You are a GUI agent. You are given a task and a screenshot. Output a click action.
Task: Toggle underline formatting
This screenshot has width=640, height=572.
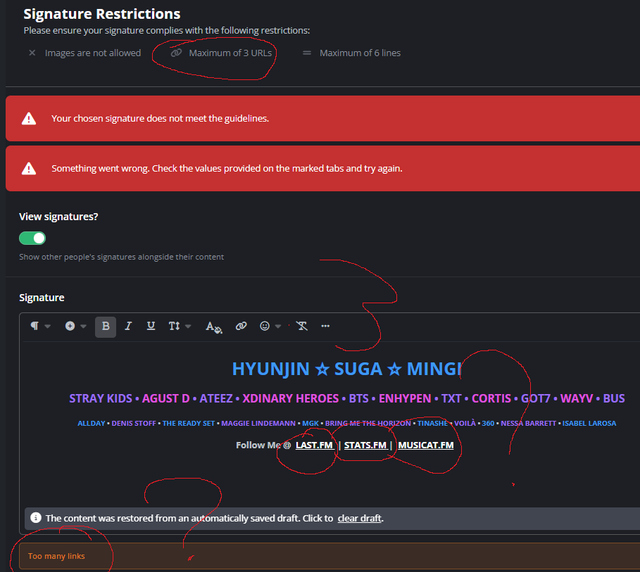151,326
